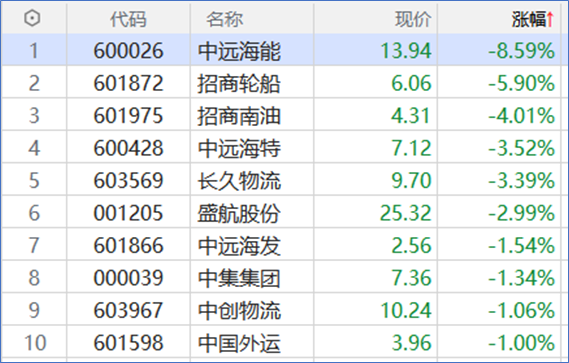The image size is (569, 363).
Task: Click stock name 中远海发
Action: (239, 245)
